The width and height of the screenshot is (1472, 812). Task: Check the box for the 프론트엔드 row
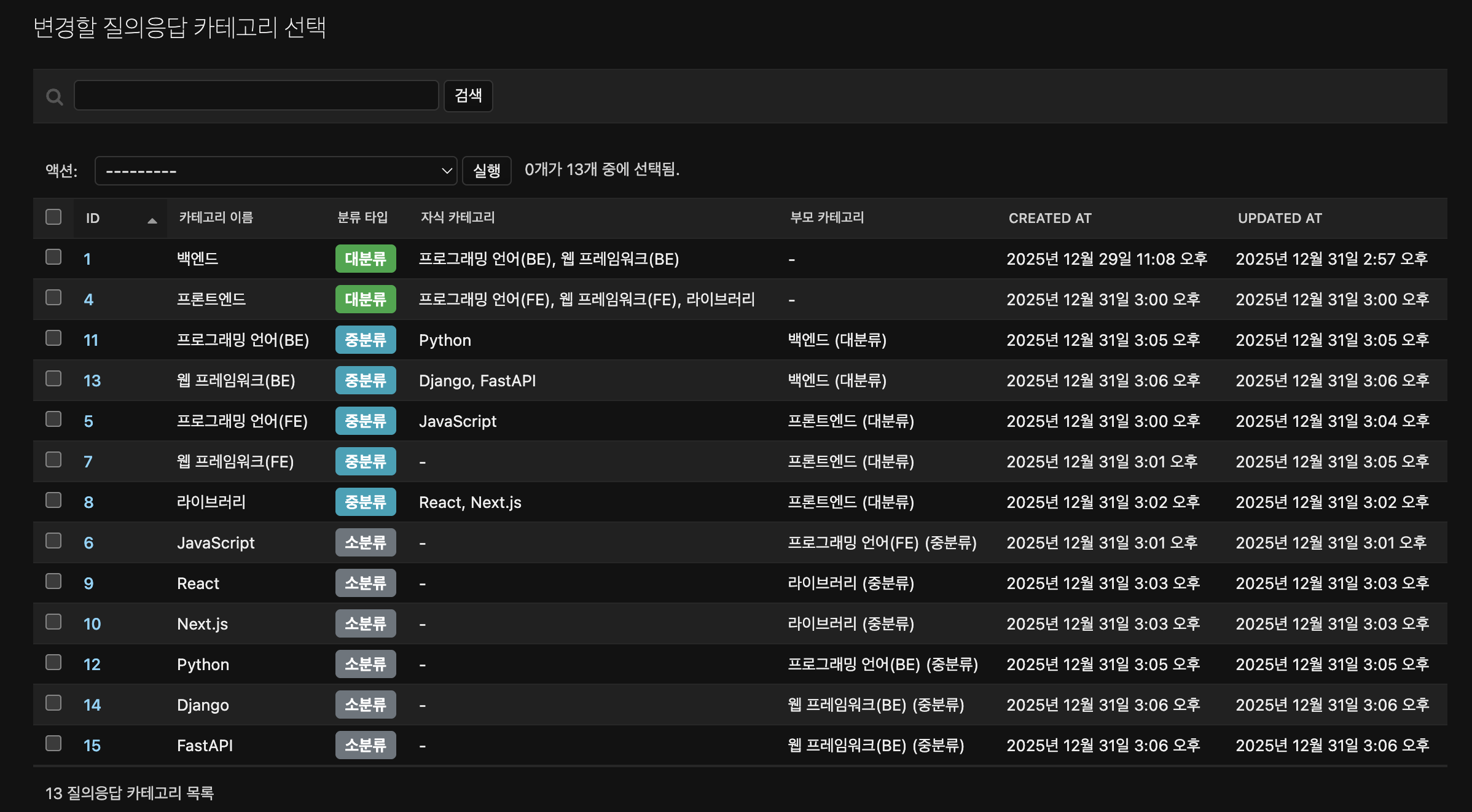[x=53, y=298]
